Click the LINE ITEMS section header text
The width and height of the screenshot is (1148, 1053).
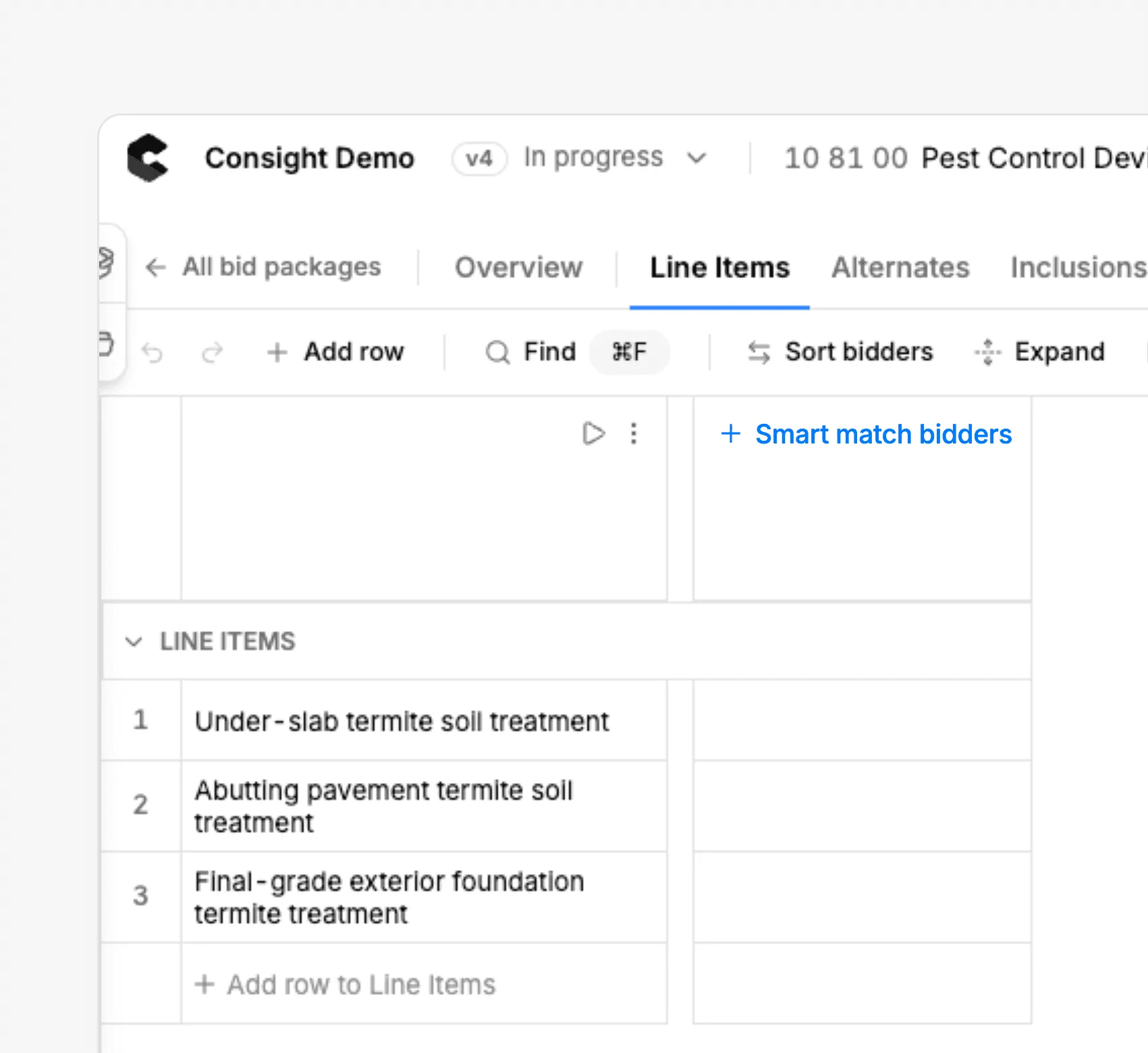[x=227, y=641]
